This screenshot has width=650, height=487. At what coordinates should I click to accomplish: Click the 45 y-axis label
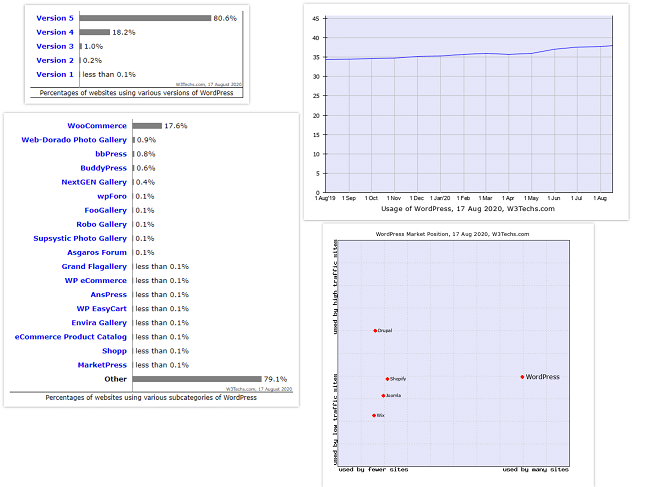point(316,19)
